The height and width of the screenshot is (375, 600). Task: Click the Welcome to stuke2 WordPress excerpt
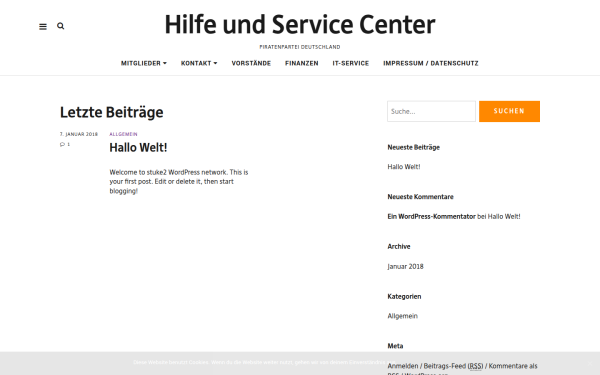[x=179, y=181]
